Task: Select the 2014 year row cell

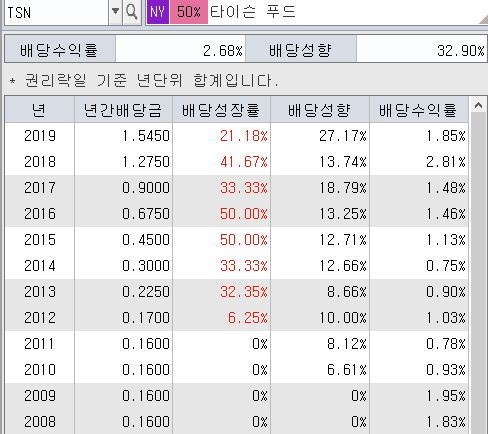Action: tap(40, 266)
